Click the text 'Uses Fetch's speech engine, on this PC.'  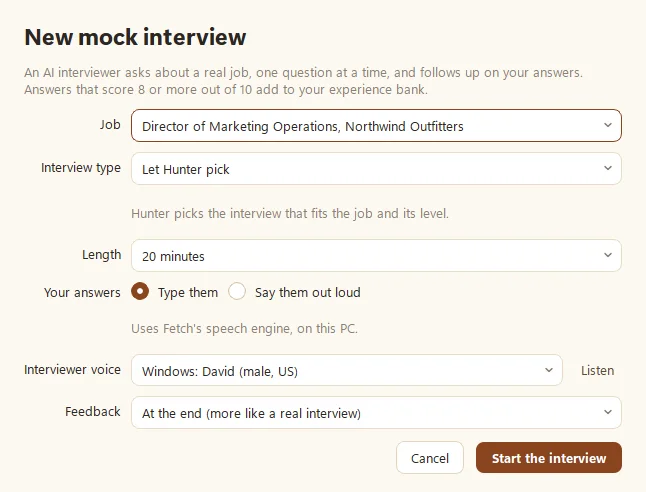245,328
